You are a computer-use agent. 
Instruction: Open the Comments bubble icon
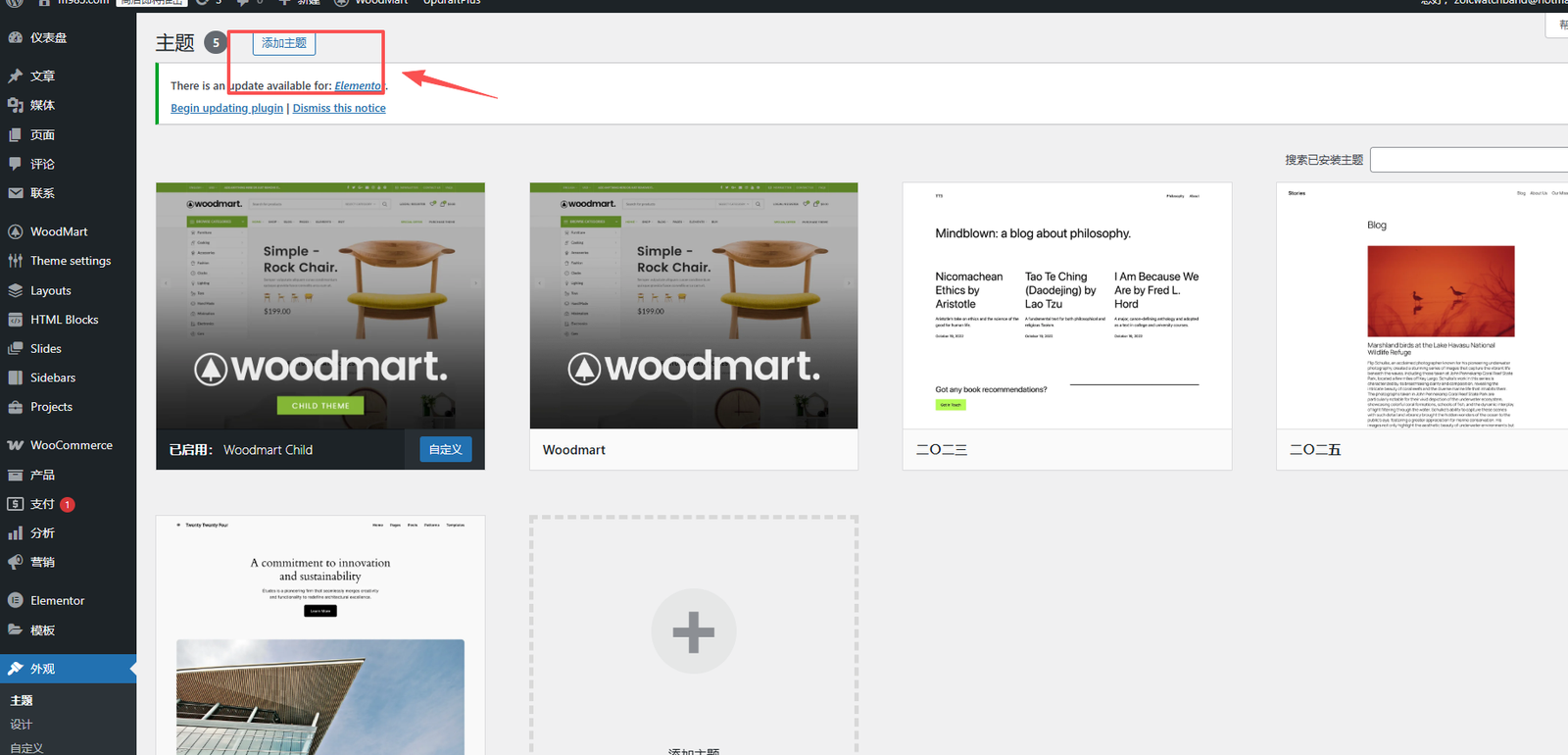click(16, 164)
